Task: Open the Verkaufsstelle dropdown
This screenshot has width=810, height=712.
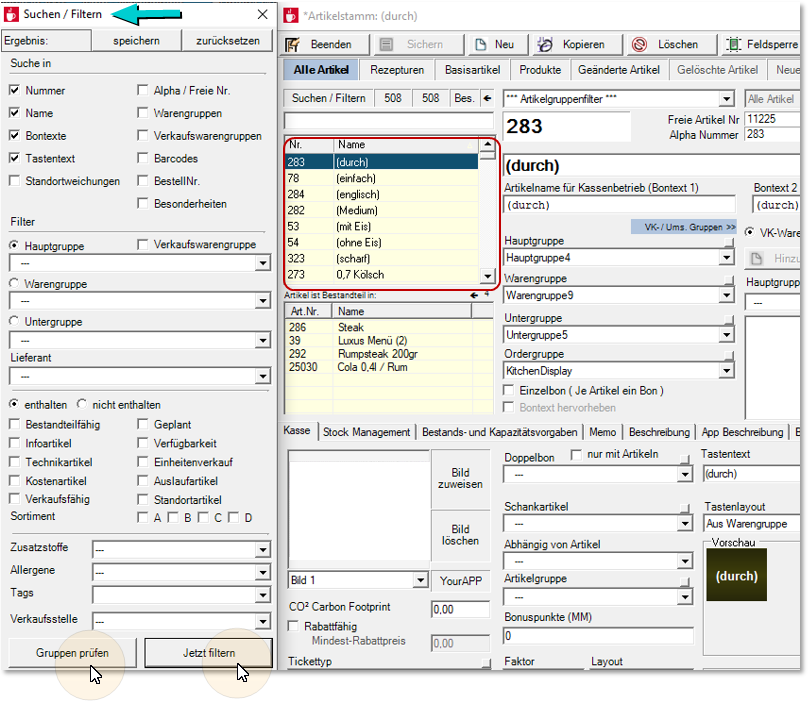Action: 263,621
